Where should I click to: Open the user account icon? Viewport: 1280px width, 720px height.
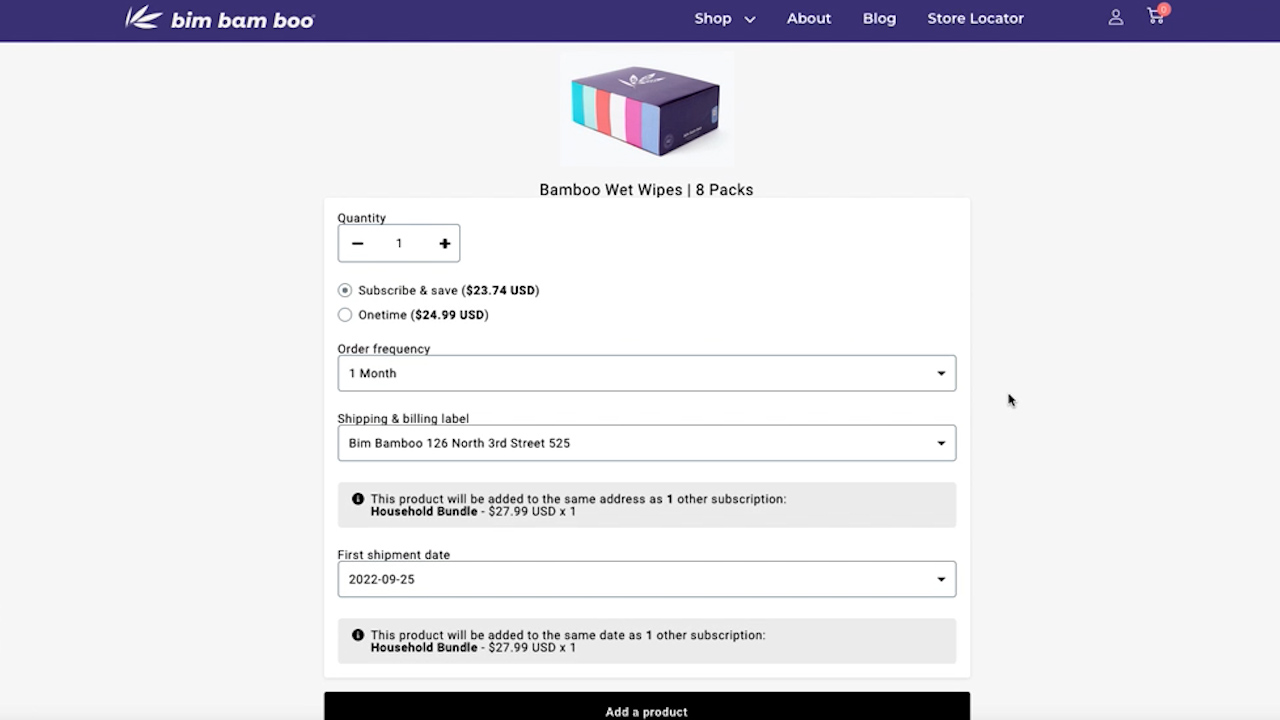point(1116,18)
